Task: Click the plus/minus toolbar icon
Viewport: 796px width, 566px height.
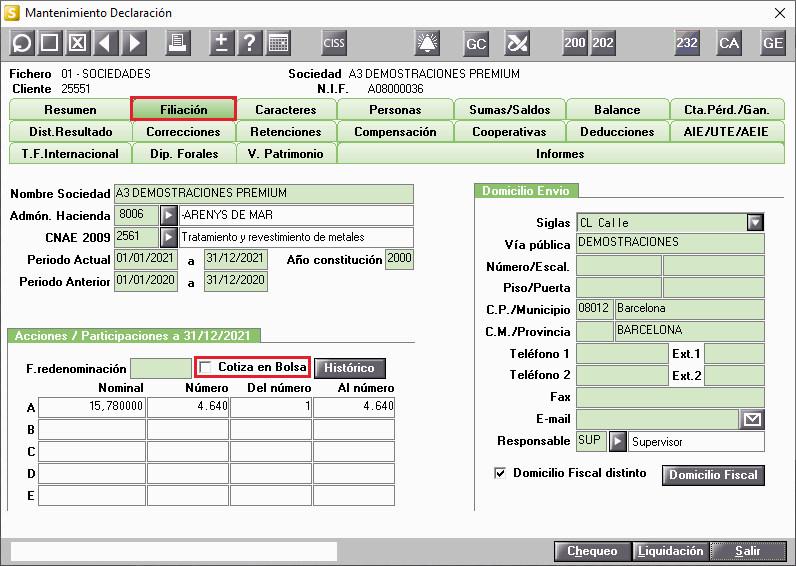Action: tap(221, 43)
